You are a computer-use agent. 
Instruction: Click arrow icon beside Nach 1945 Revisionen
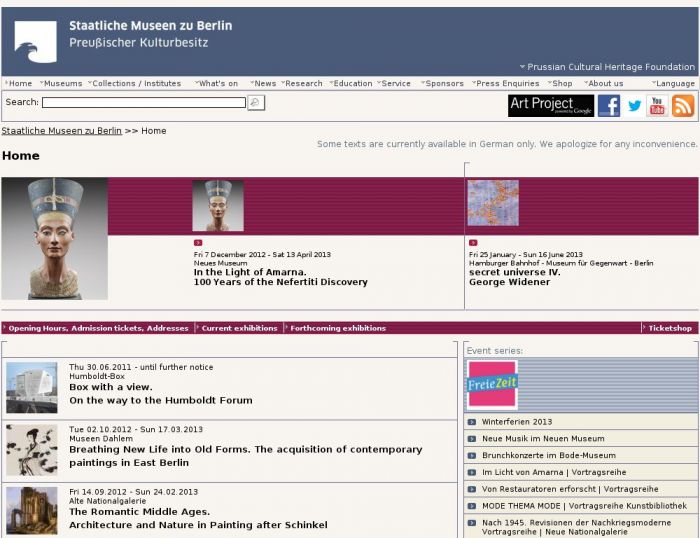(471, 523)
